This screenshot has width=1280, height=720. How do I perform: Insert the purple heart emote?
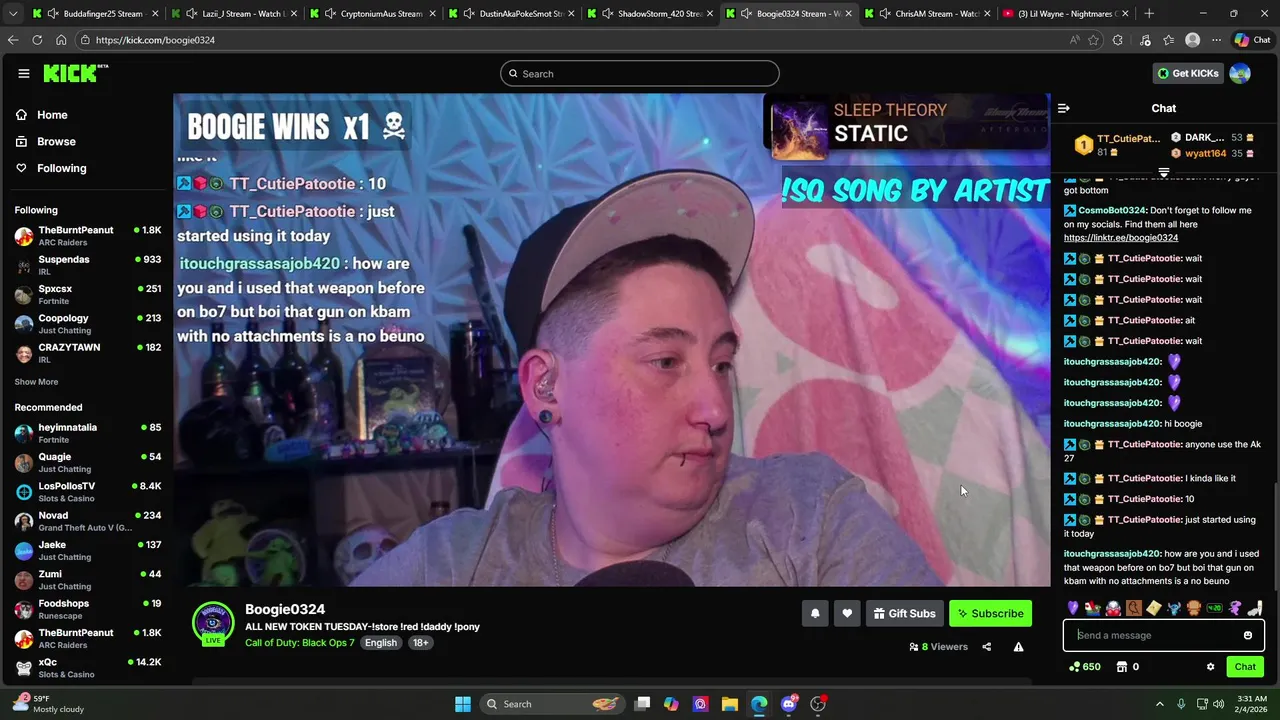click(1073, 608)
